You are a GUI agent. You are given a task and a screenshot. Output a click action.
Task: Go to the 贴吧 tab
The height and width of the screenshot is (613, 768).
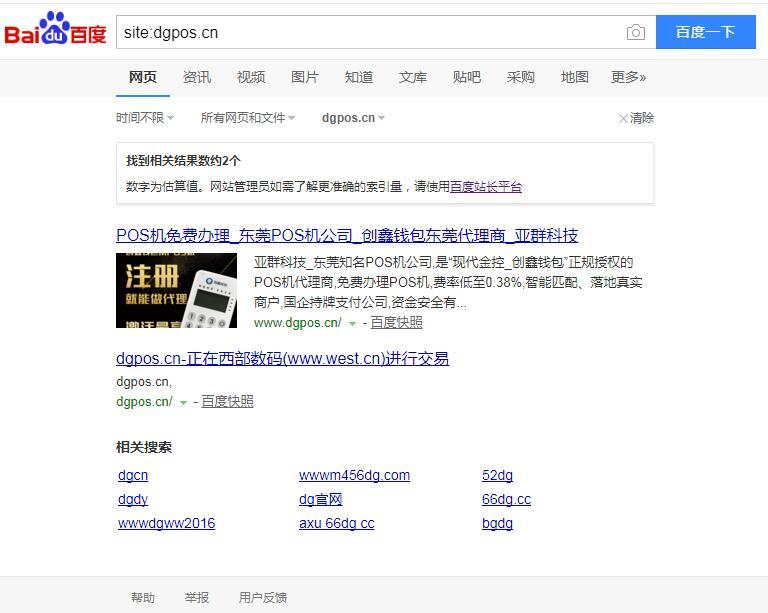click(466, 77)
